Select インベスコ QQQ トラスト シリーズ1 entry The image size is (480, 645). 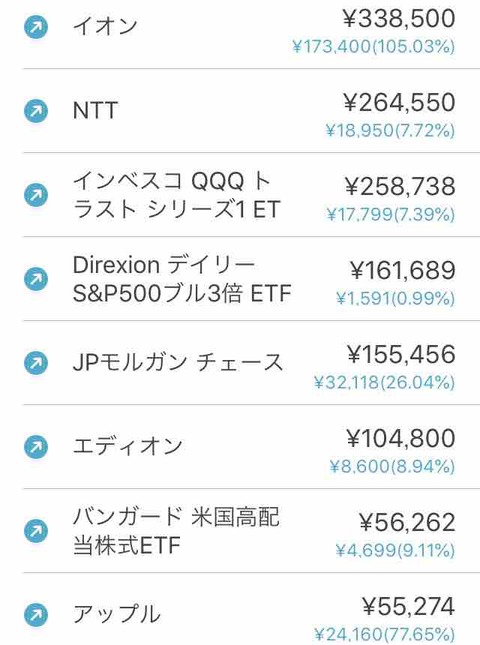176,195
